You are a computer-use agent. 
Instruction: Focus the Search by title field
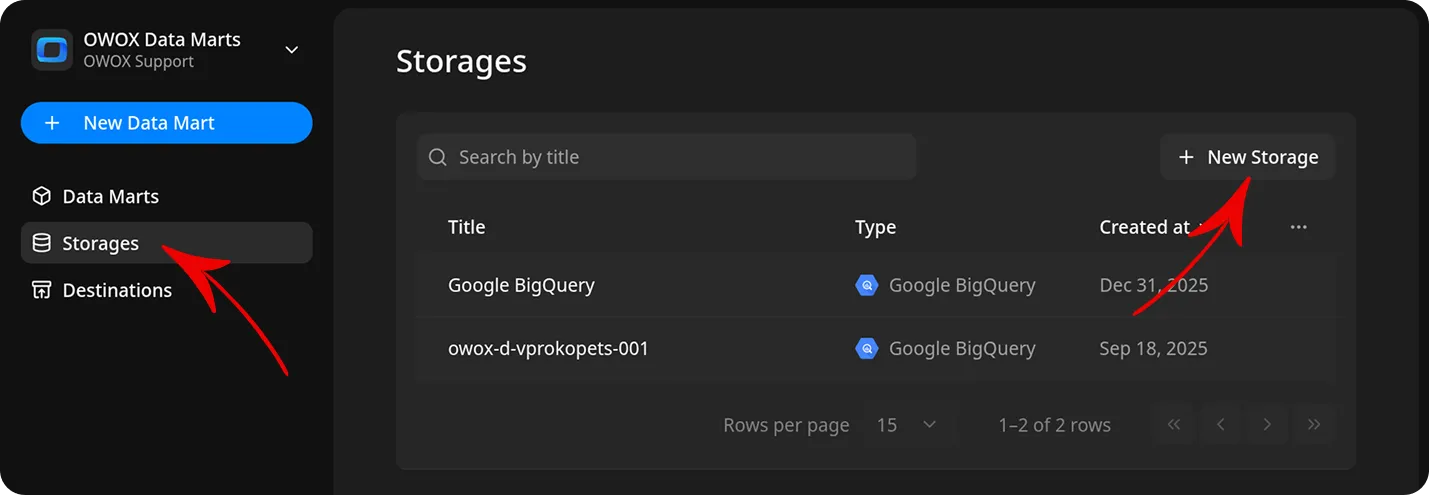click(667, 157)
